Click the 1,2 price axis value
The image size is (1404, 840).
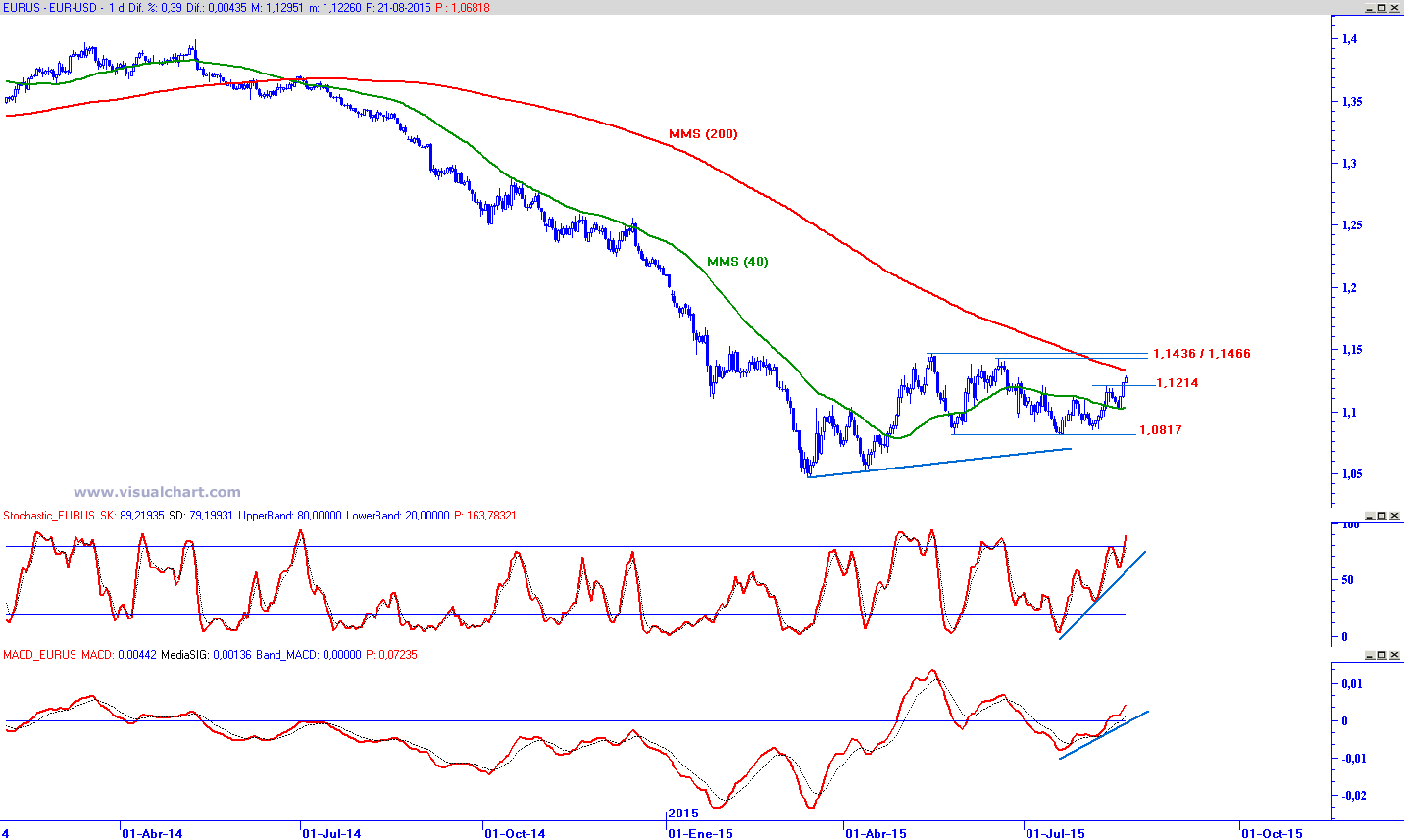(1350, 288)
